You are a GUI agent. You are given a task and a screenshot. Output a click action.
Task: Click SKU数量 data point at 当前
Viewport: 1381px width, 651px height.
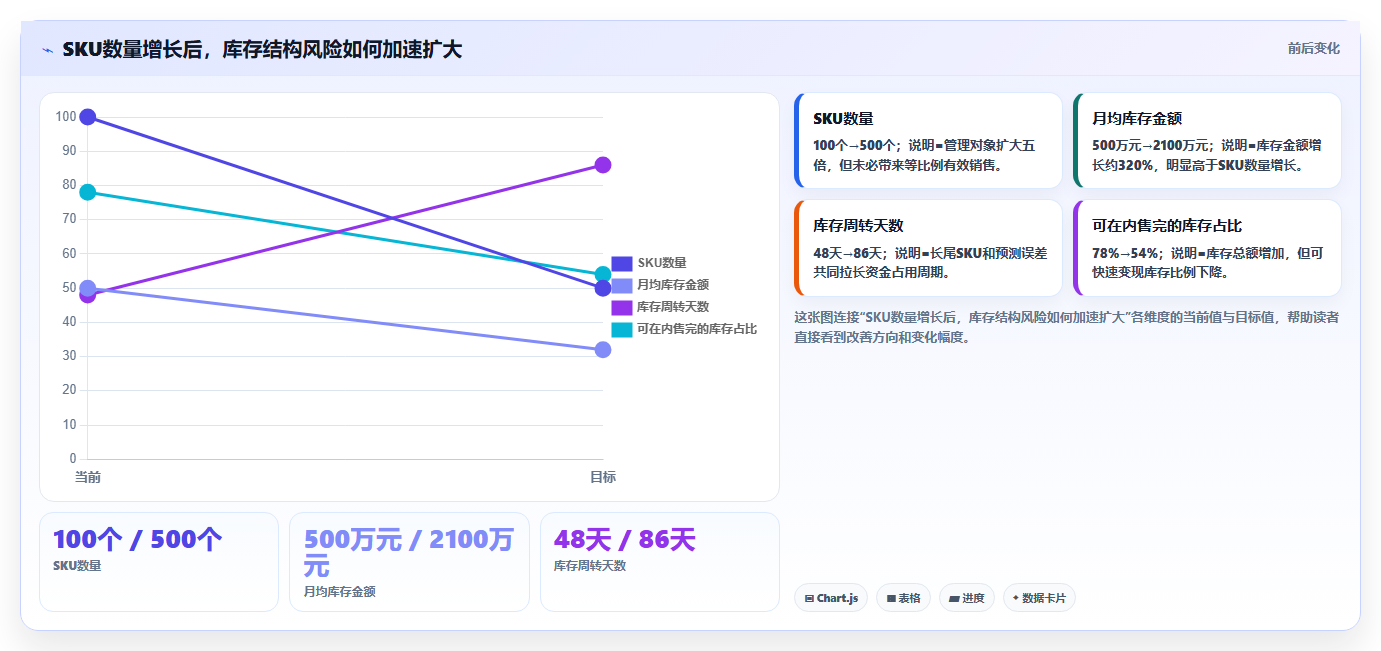(88, 117)
